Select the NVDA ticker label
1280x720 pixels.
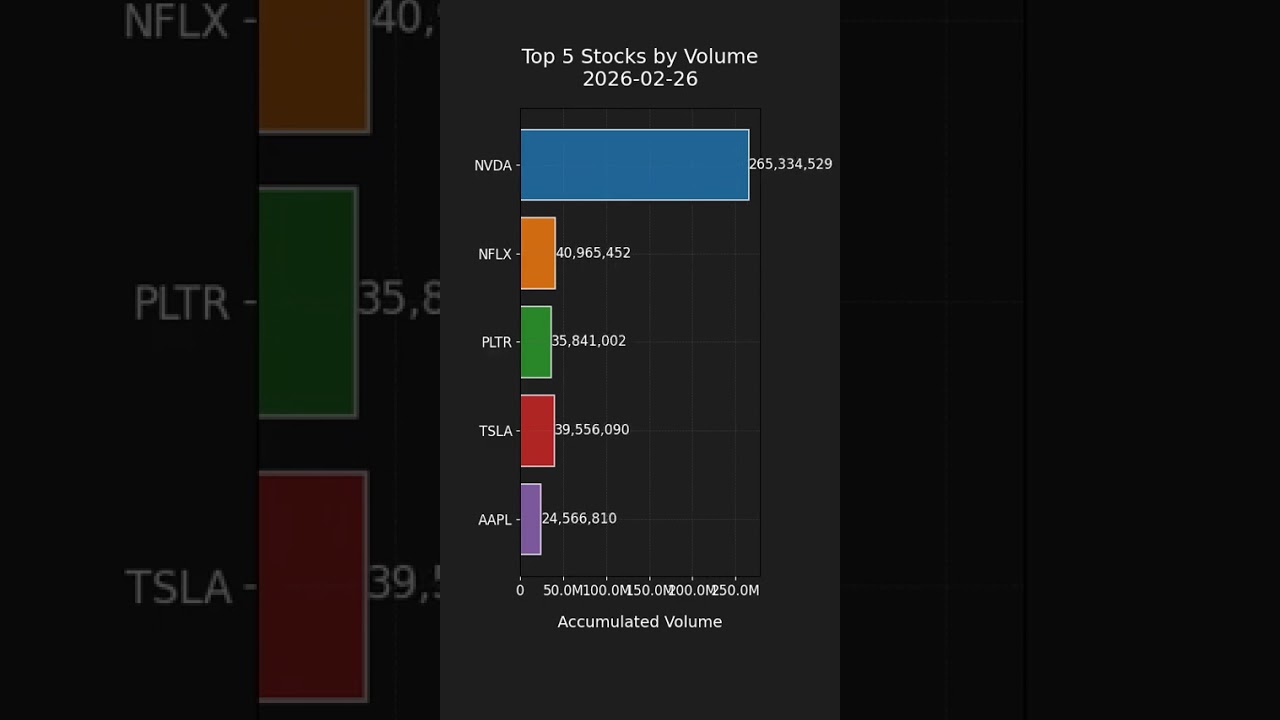pyautogui.click(x=493, y=166)
